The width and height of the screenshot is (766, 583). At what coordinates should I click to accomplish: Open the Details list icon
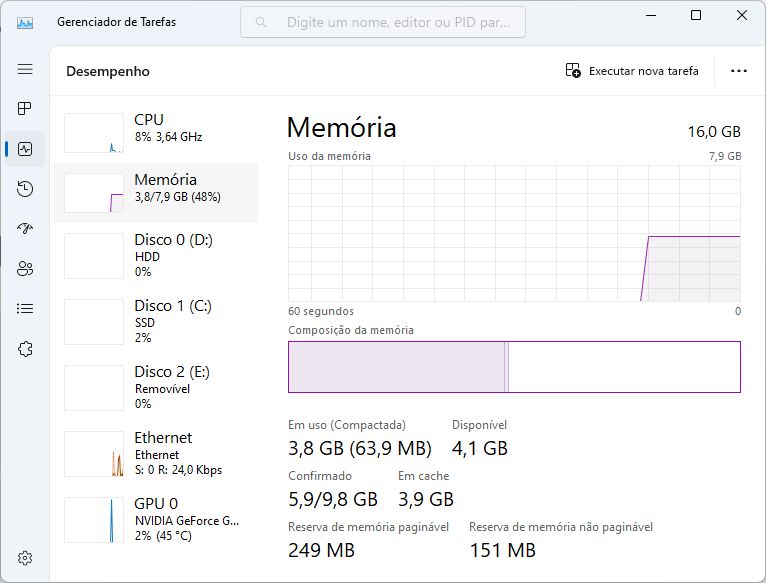click(25, 309)
